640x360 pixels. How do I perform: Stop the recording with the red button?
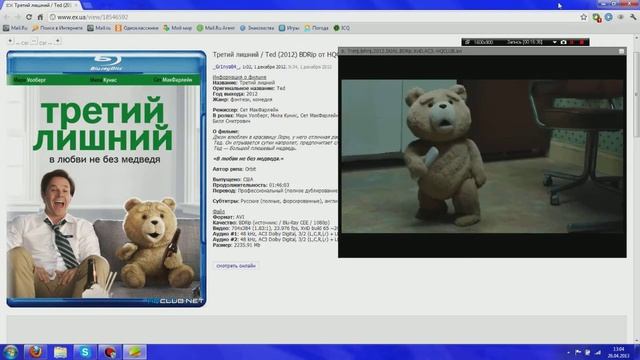pos(581,42)
